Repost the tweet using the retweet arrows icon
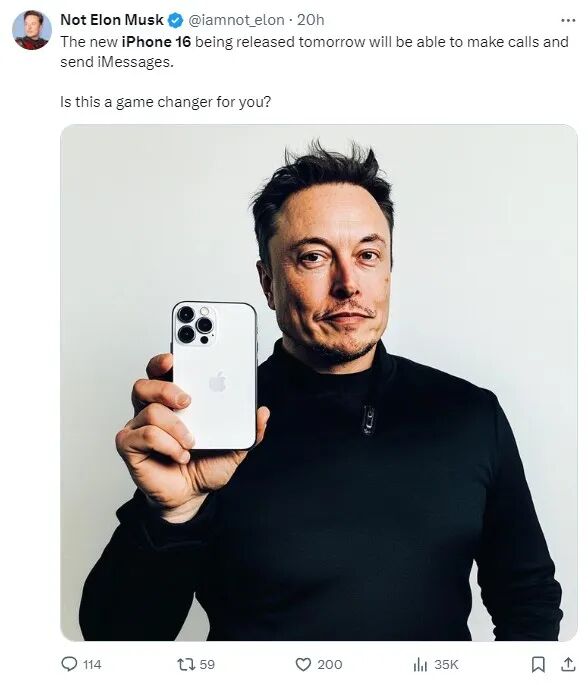 185,664
